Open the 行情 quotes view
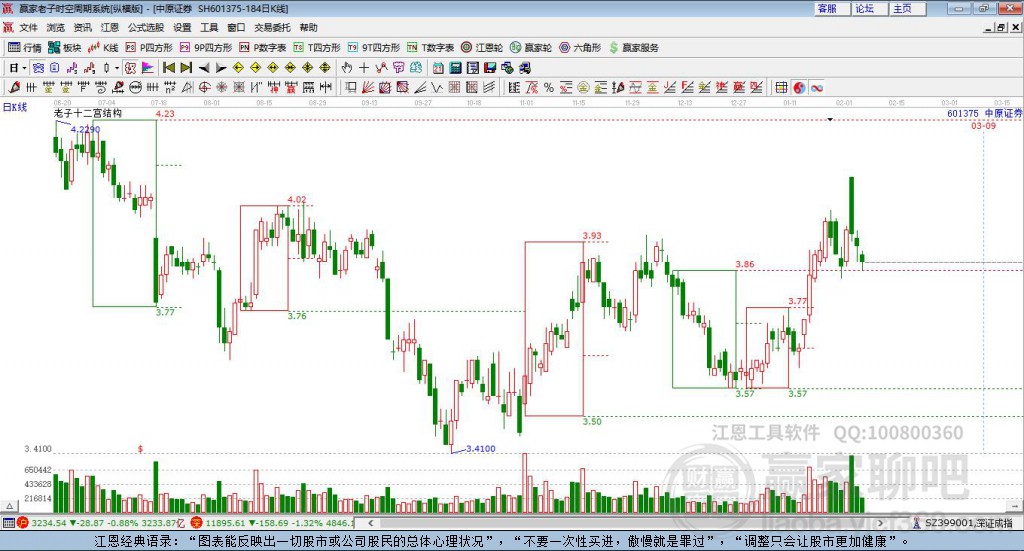Image resolution: width=1024 pixels, height=551 pixels. point(25,48)
